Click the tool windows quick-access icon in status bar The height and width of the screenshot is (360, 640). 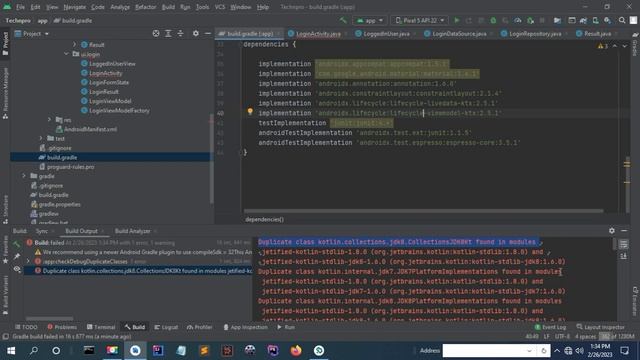pos(5,337)
